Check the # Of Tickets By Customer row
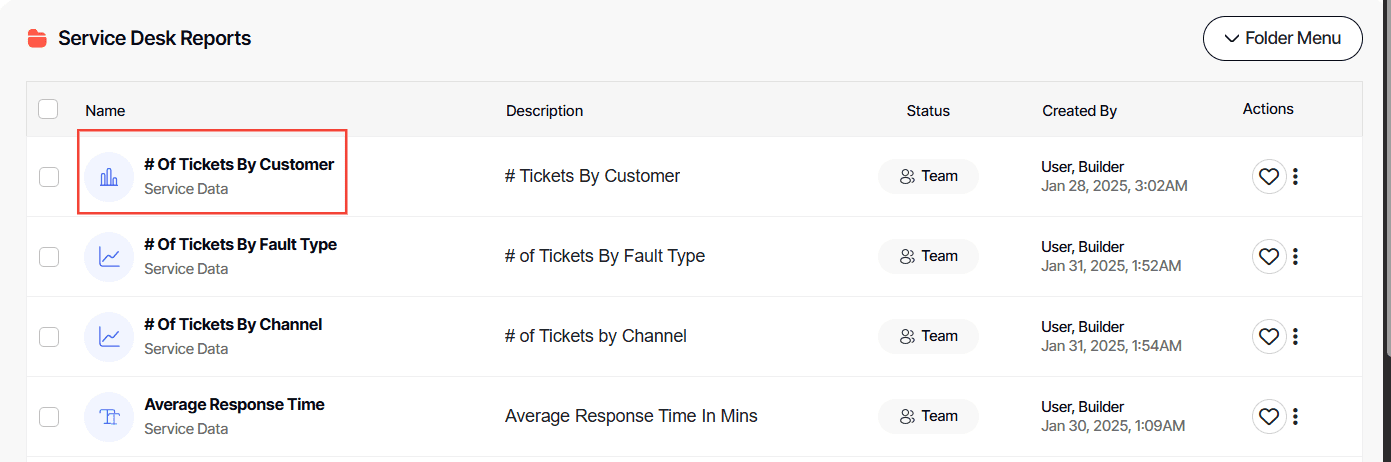The image size is (1391, 462). pyautogui.click(x=49, y=177)
